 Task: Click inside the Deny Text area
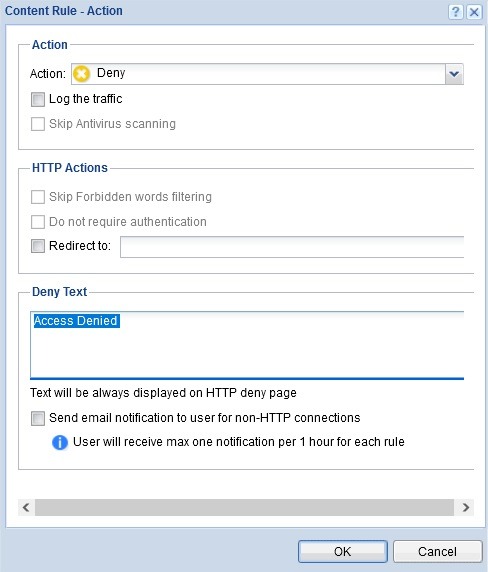(x=247, y=345)
